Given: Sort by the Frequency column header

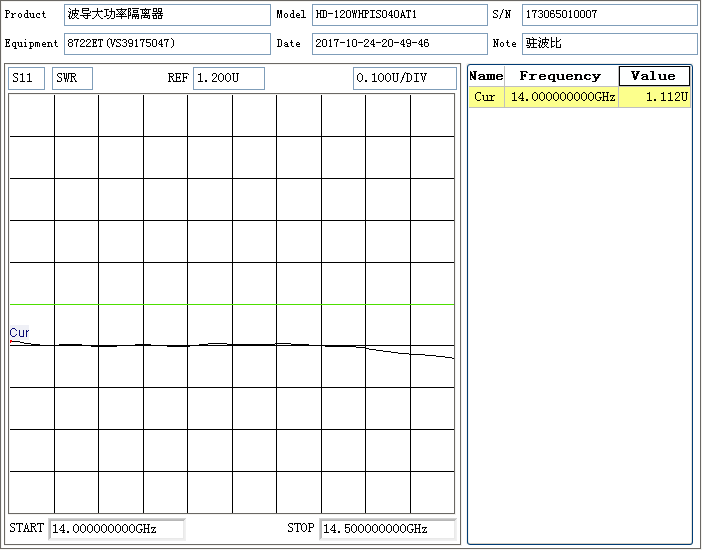Looking at the screenshot, I should pyautogui.click(x=561, y=76).
